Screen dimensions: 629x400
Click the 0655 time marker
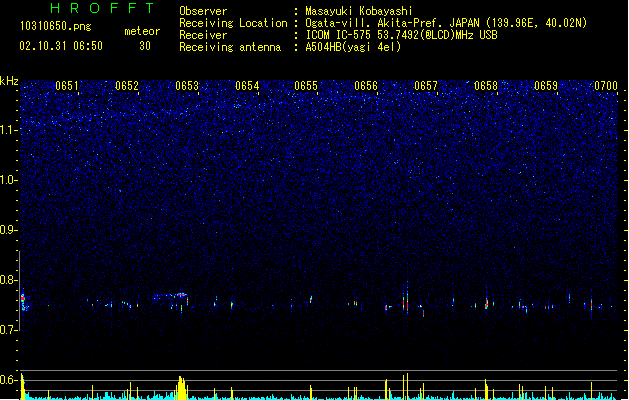[x=306, y=86]
